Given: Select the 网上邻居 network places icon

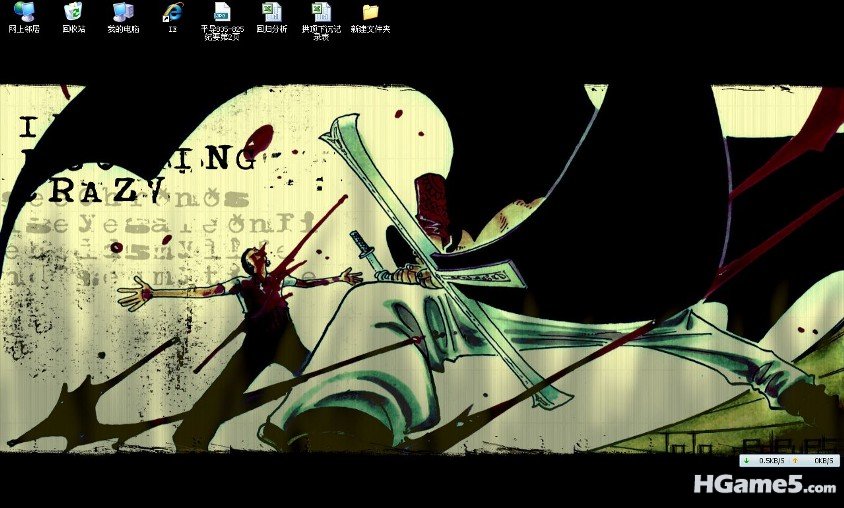Looking at the screenshot, I should coord(23,12).
